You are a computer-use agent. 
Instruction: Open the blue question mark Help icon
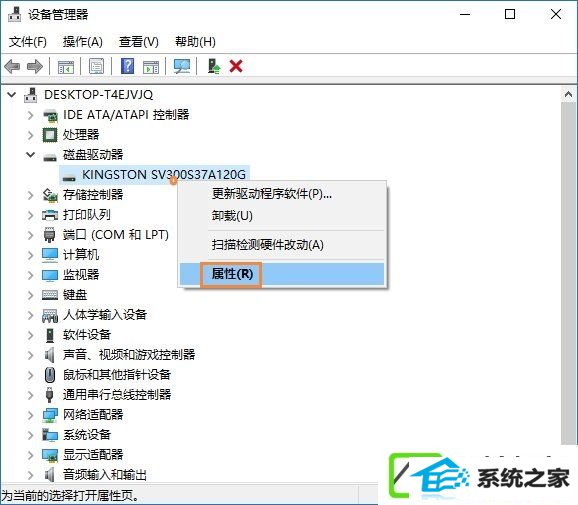click(127, 66)
